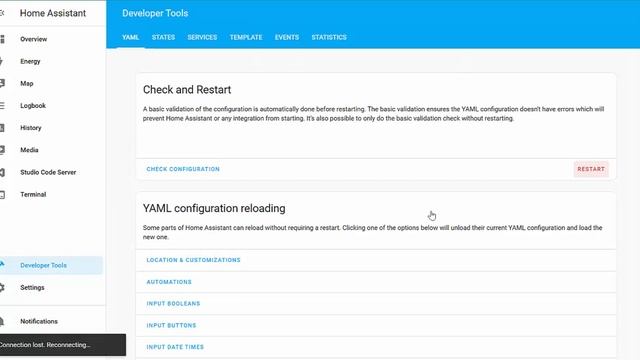Screen dimensions: 640x360
Task: Click YAML configuration reloading heading
Action: 214,208
